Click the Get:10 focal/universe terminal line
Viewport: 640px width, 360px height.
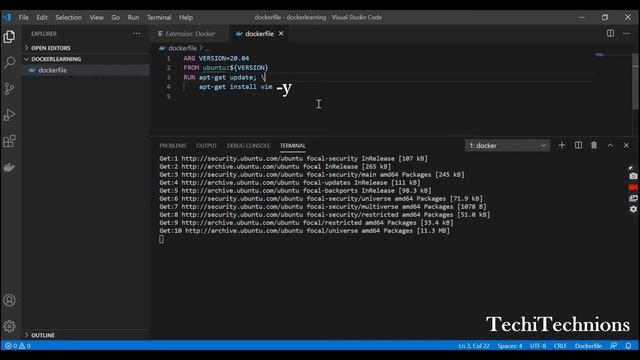point(304,231)
